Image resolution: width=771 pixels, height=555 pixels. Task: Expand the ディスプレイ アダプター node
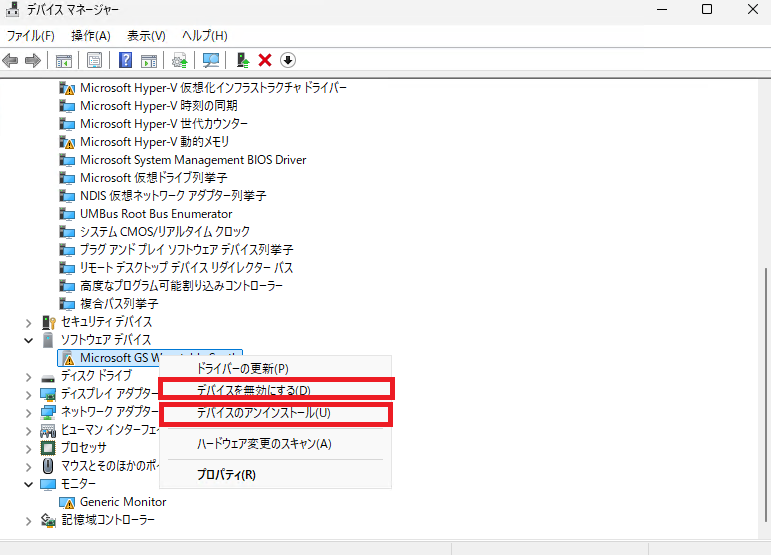pos(29,395)
